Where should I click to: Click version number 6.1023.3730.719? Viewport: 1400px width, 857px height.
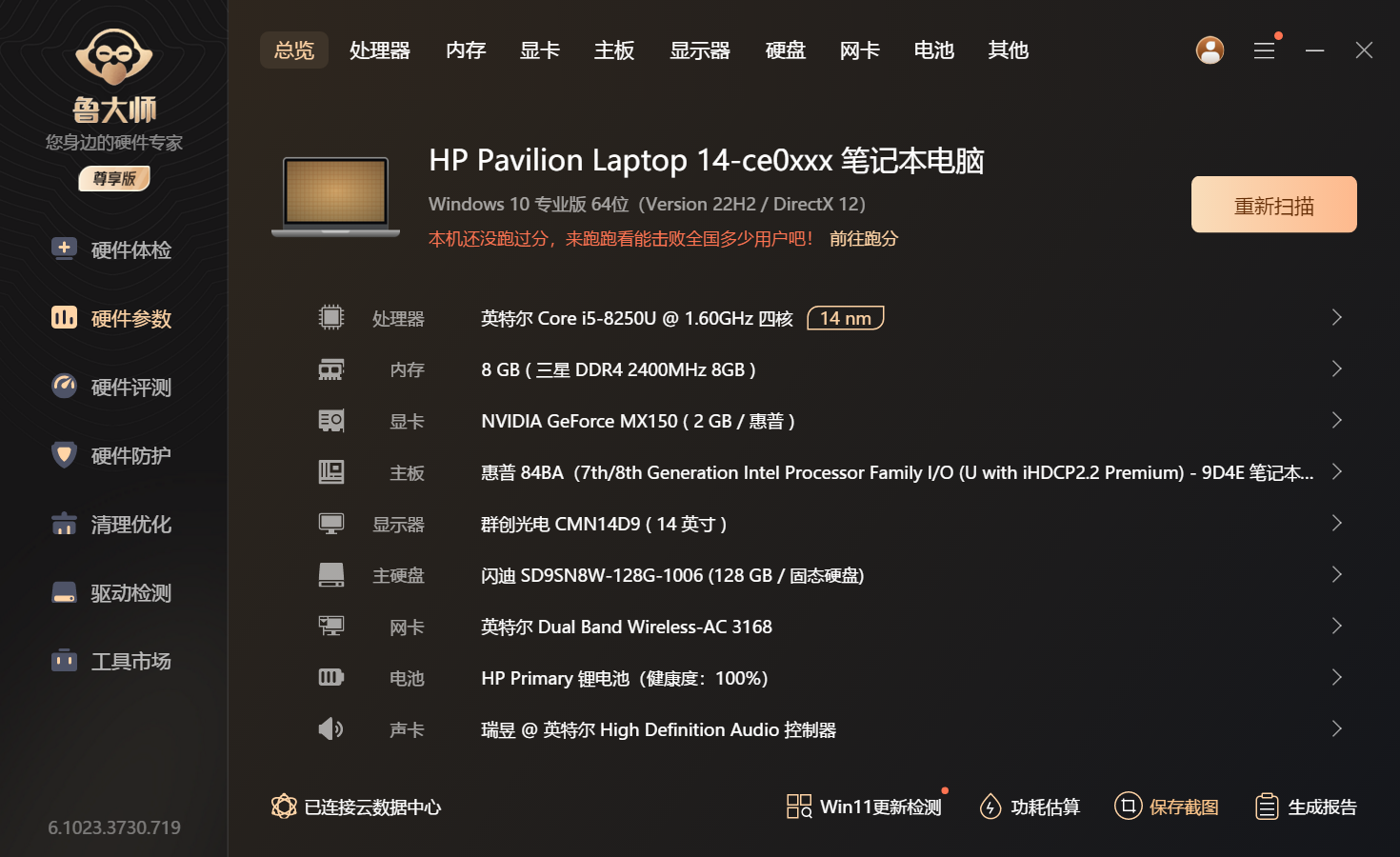(x=114, y=827)
